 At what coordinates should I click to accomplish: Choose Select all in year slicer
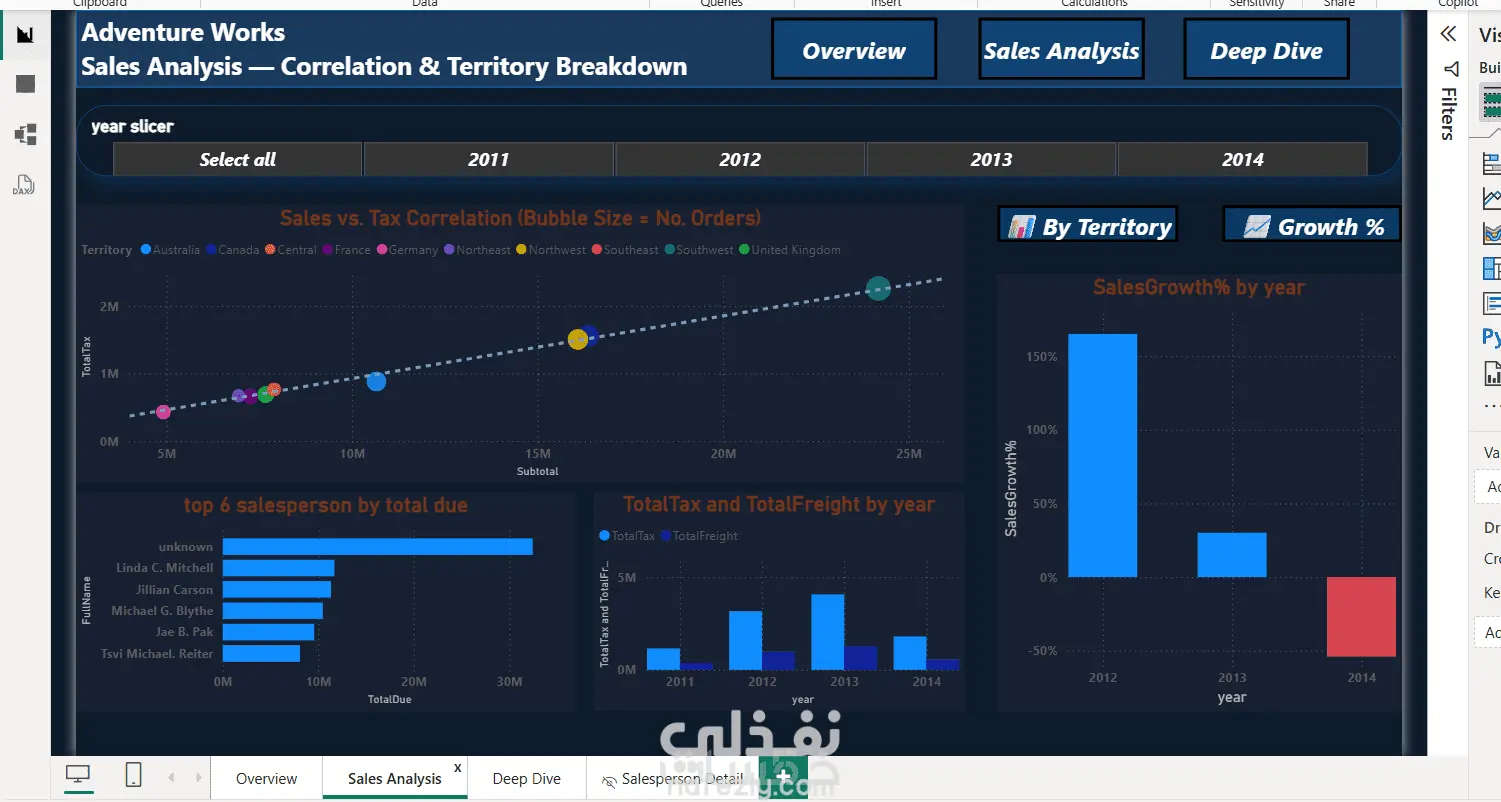coord(238,159)
